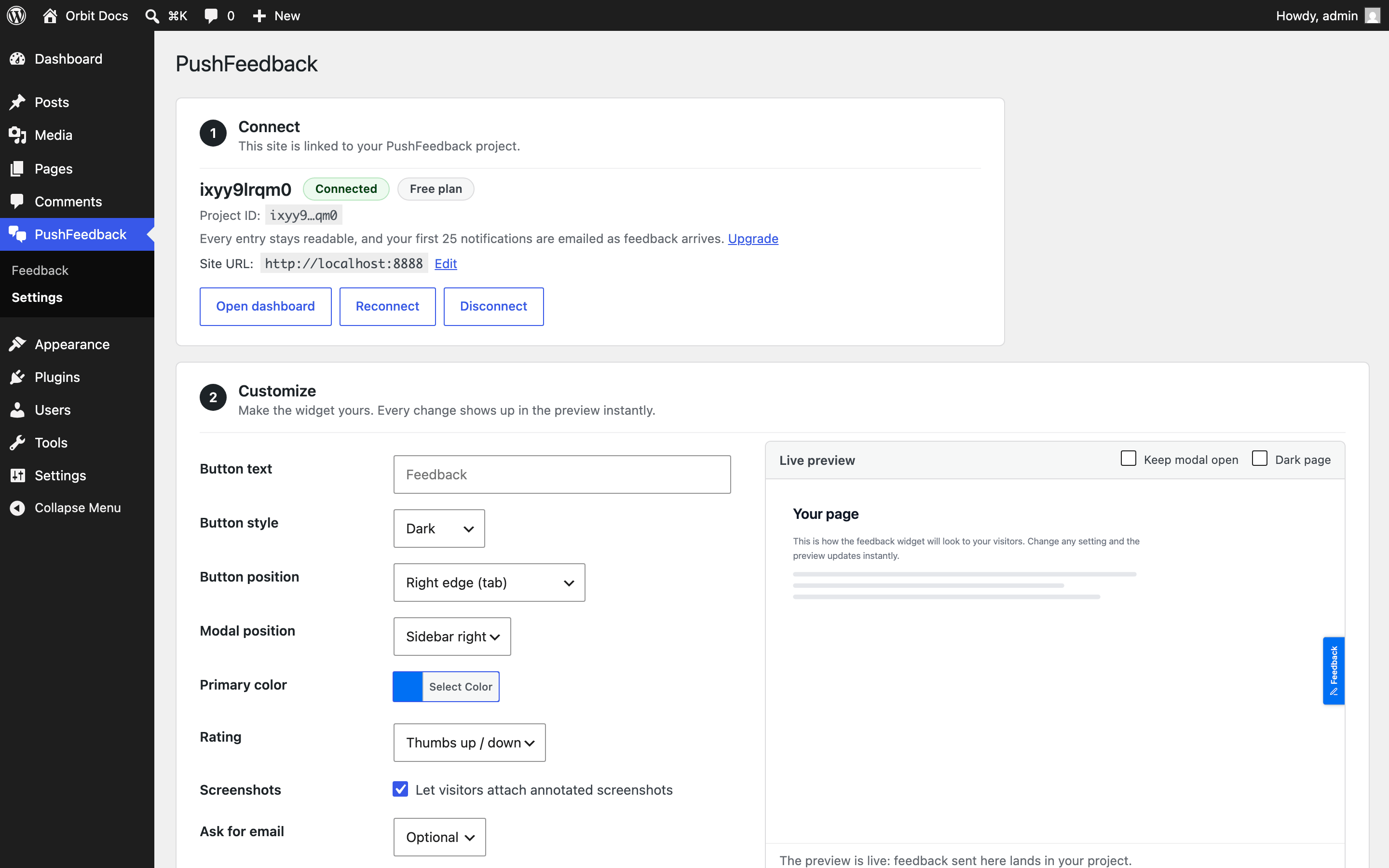Viewport: 1389px width, 868px height.
Task: Click the Media icon in sidebar
Action: point(18,135)
